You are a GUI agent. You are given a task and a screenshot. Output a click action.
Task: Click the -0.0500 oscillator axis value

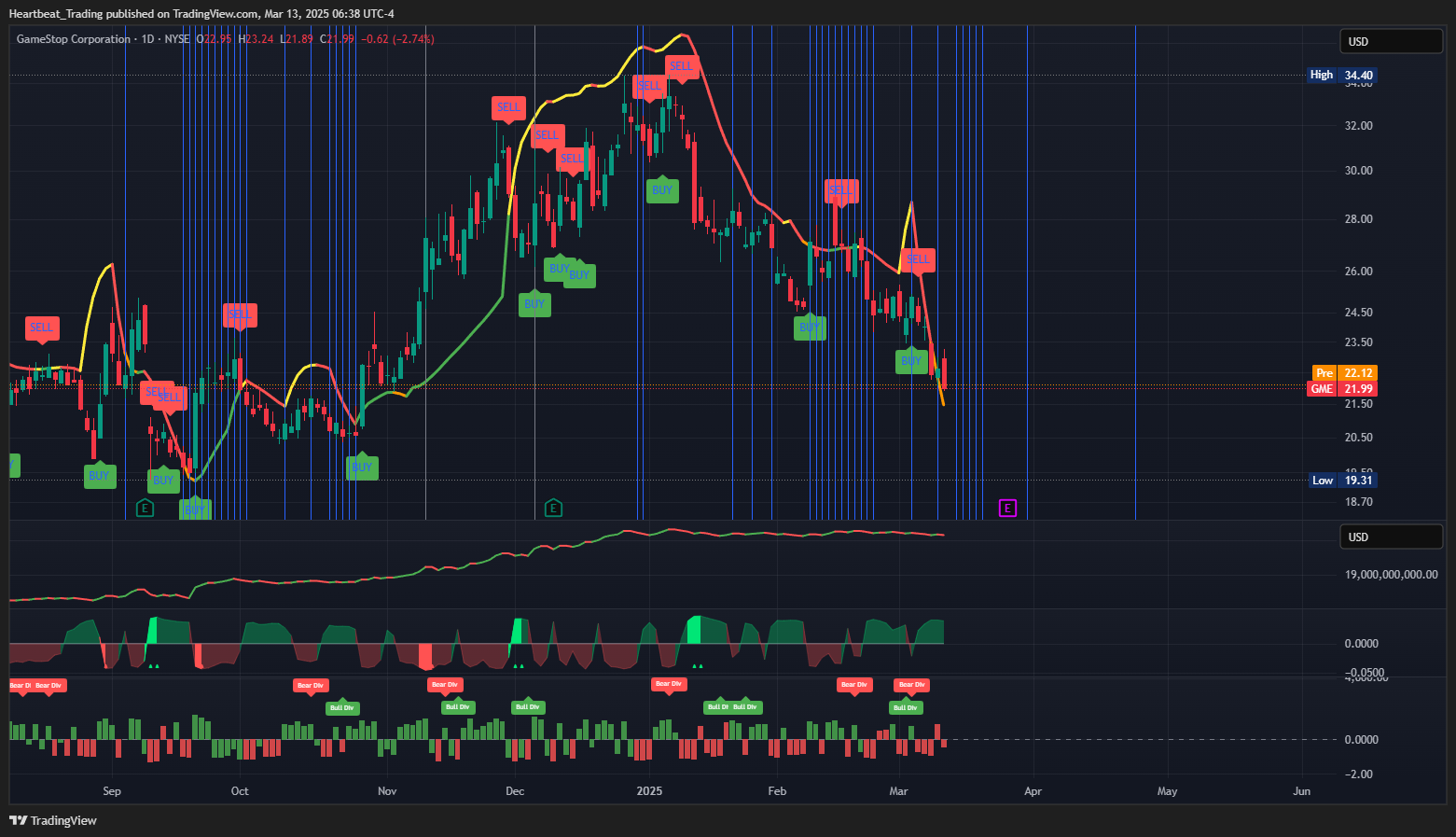(x=1365, y=672)
